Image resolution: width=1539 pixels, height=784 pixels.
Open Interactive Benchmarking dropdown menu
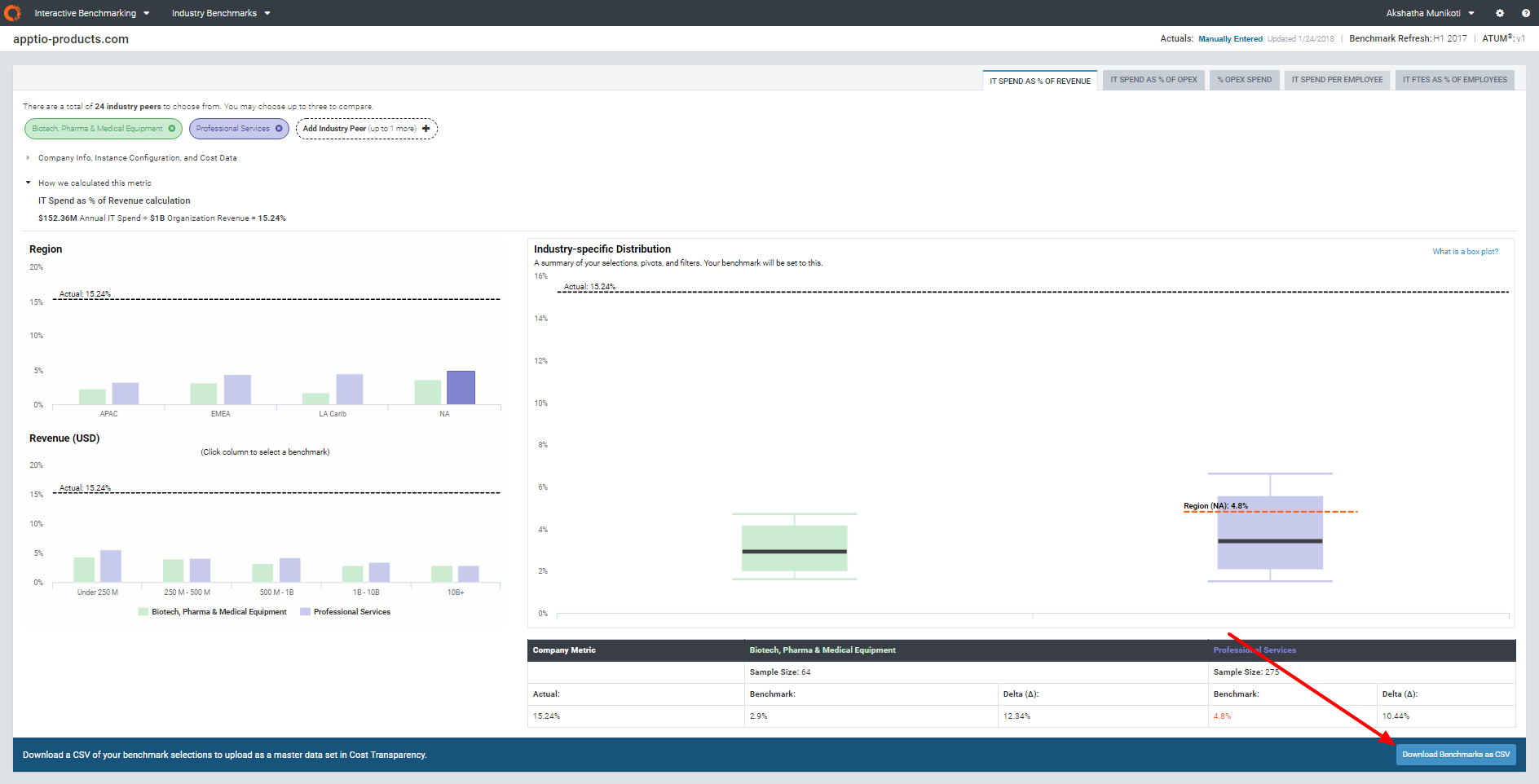[x=92, y=13]
